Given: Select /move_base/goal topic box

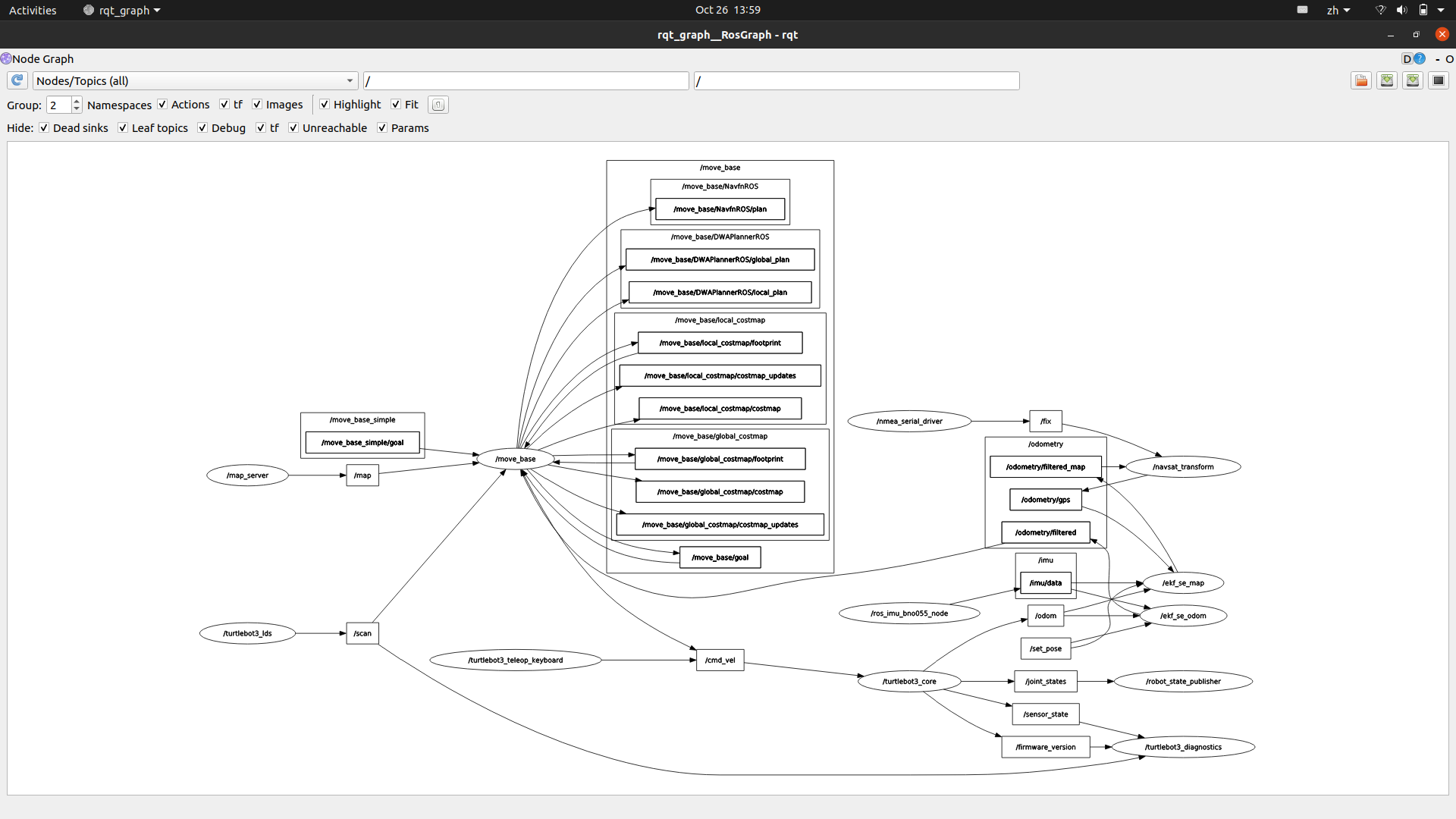Looking at the screenshot, I should 720,557.
